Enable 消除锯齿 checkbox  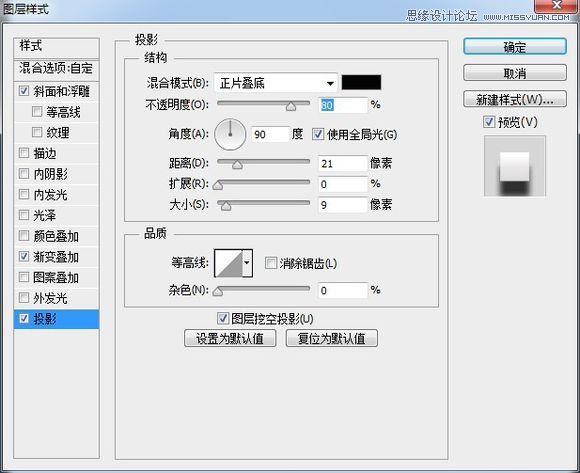271,263
